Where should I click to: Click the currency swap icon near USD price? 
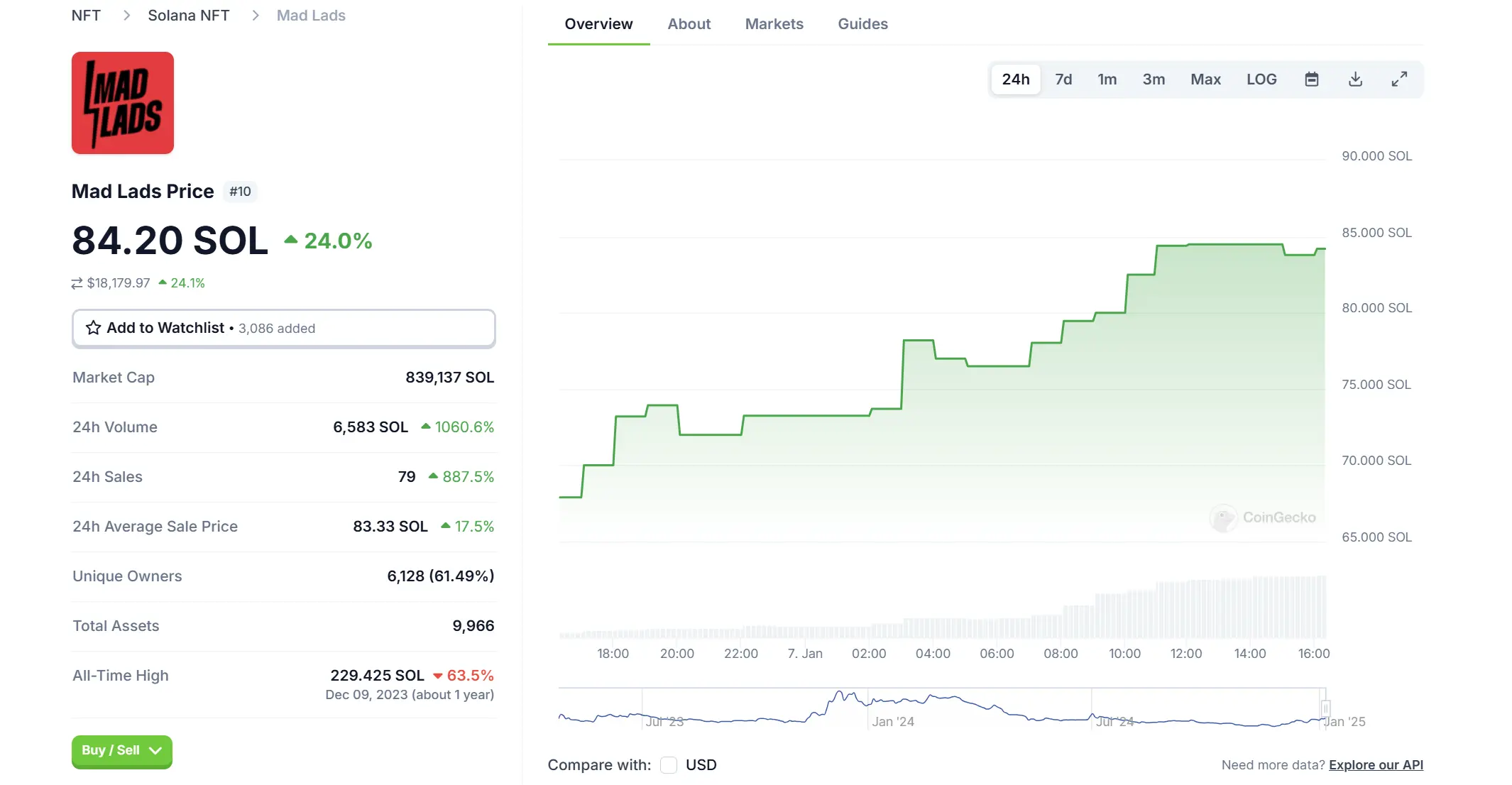coord(76,282)
